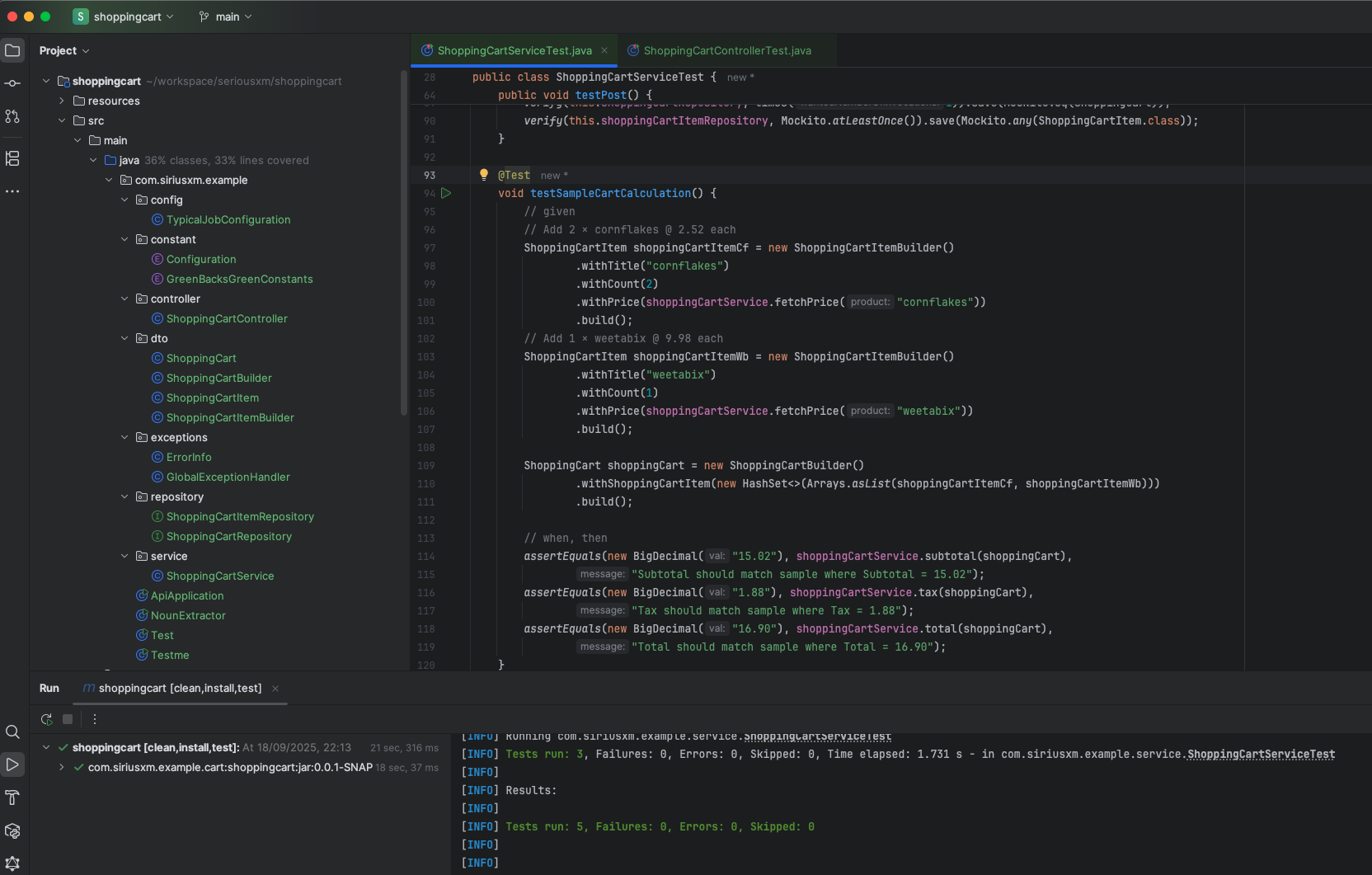Expand the shoppingcart jar build node
This screenshot has width=1372, height=875.
(x=60, y=767)
